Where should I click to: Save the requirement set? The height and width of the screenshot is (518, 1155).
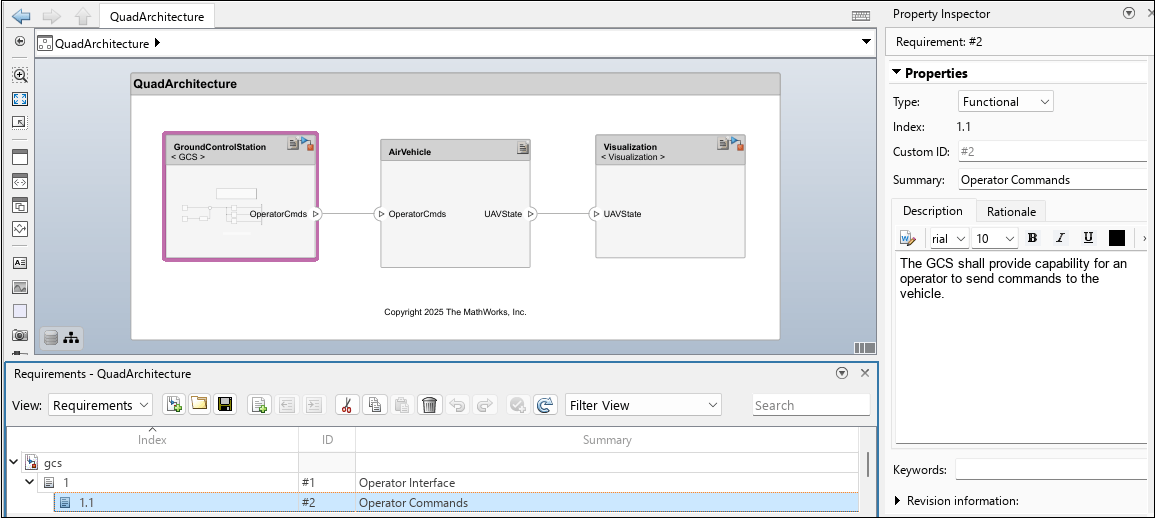[224, 405]
